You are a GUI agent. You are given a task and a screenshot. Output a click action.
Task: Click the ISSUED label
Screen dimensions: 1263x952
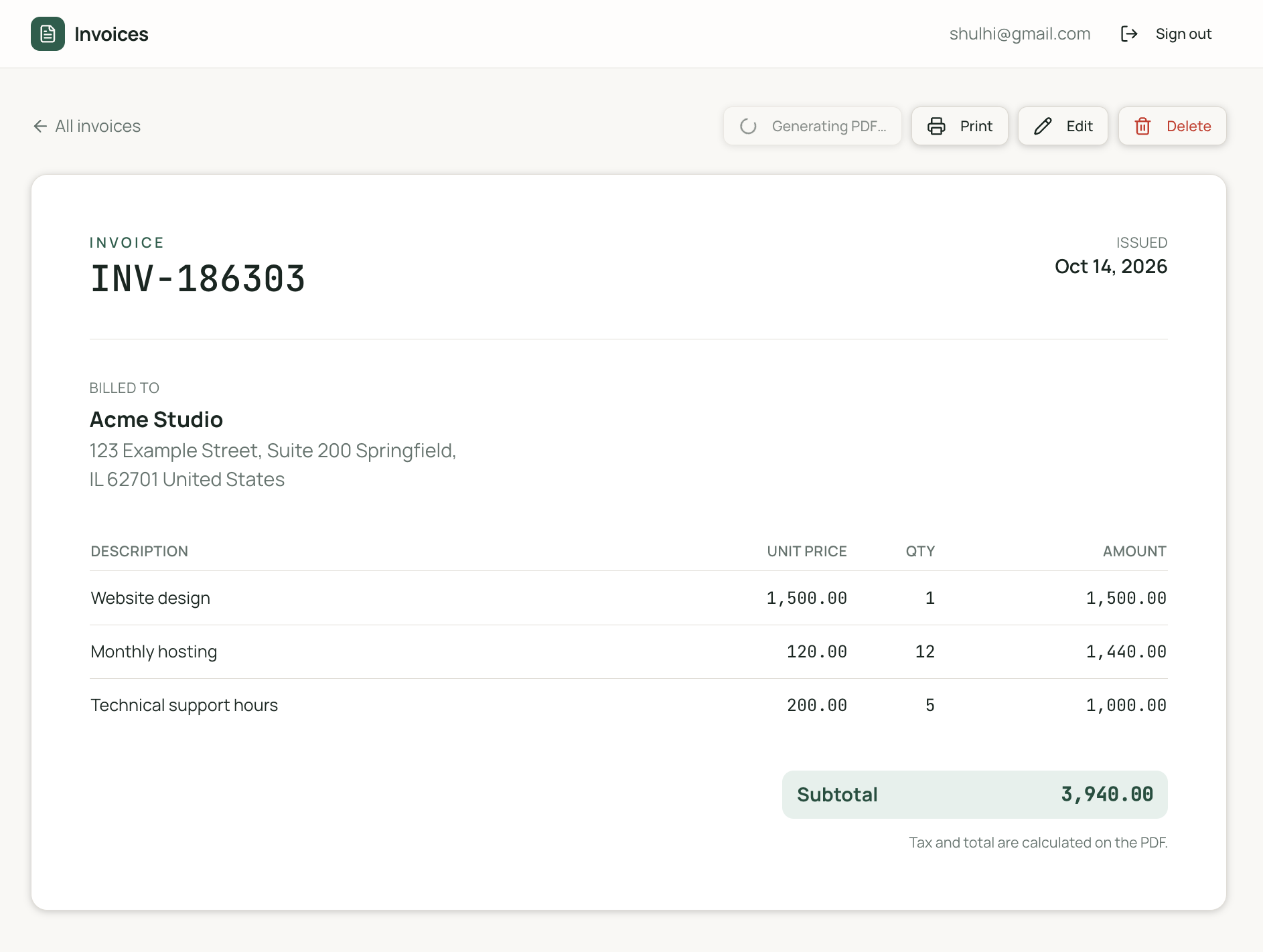tap(1142, 242)
